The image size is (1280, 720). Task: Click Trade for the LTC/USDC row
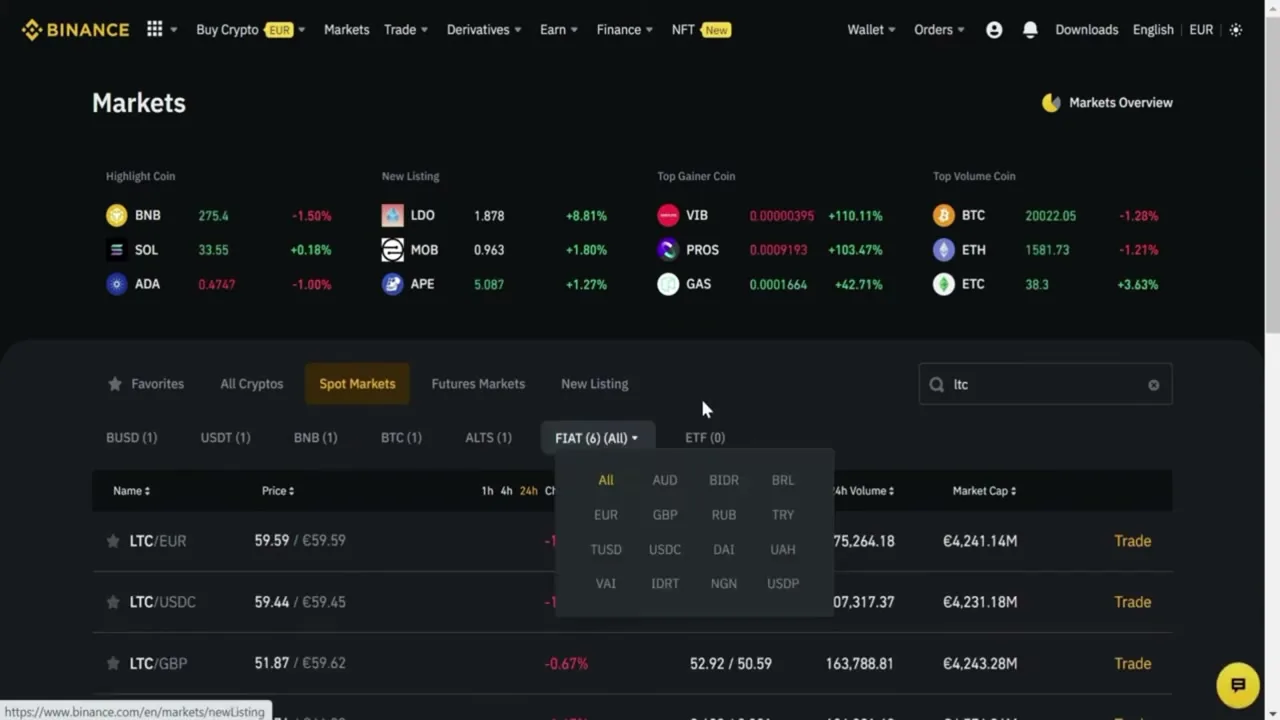click(1133, 602)
